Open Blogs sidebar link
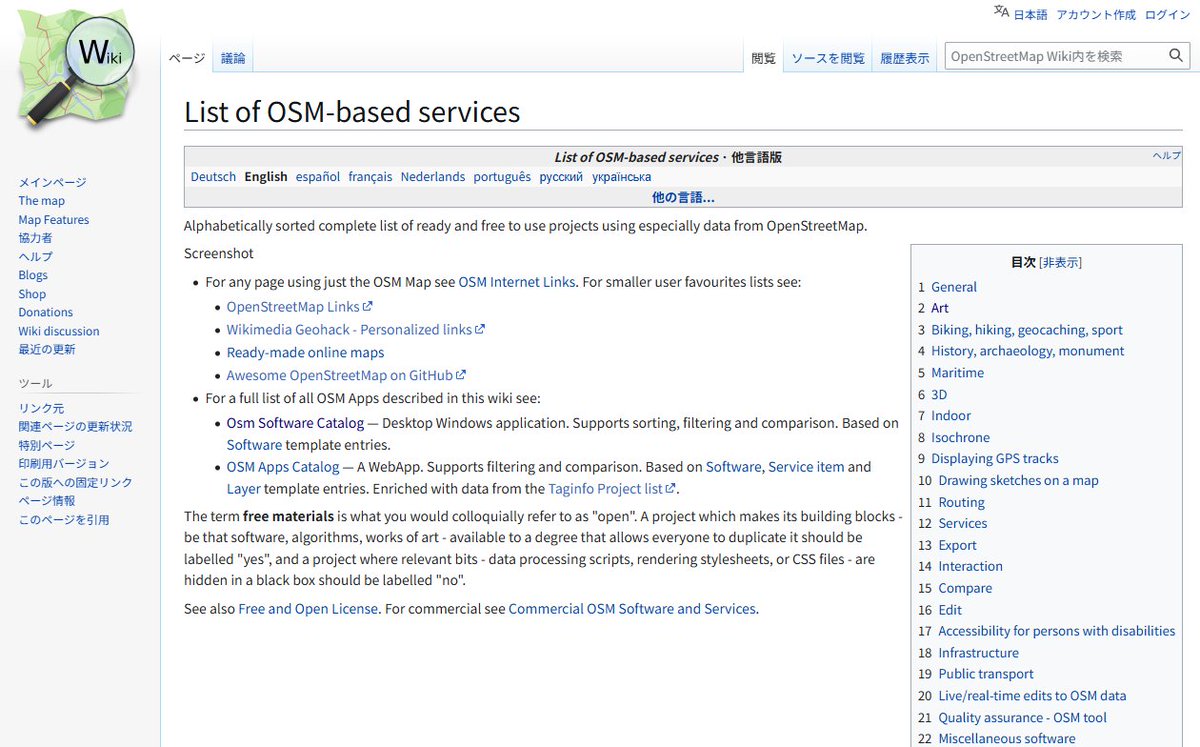 point(33,275)
